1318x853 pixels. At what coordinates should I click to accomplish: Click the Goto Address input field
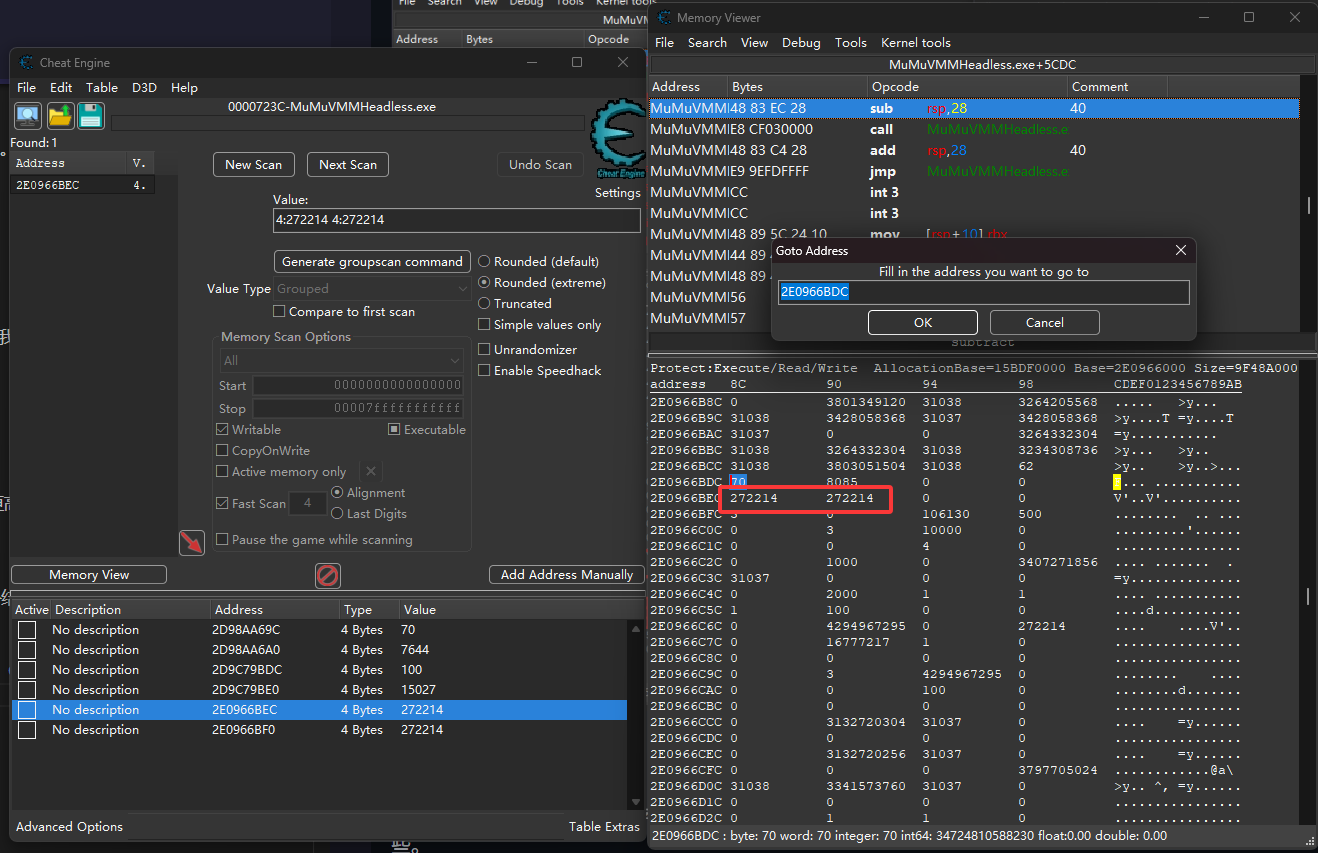click(983, 292)
